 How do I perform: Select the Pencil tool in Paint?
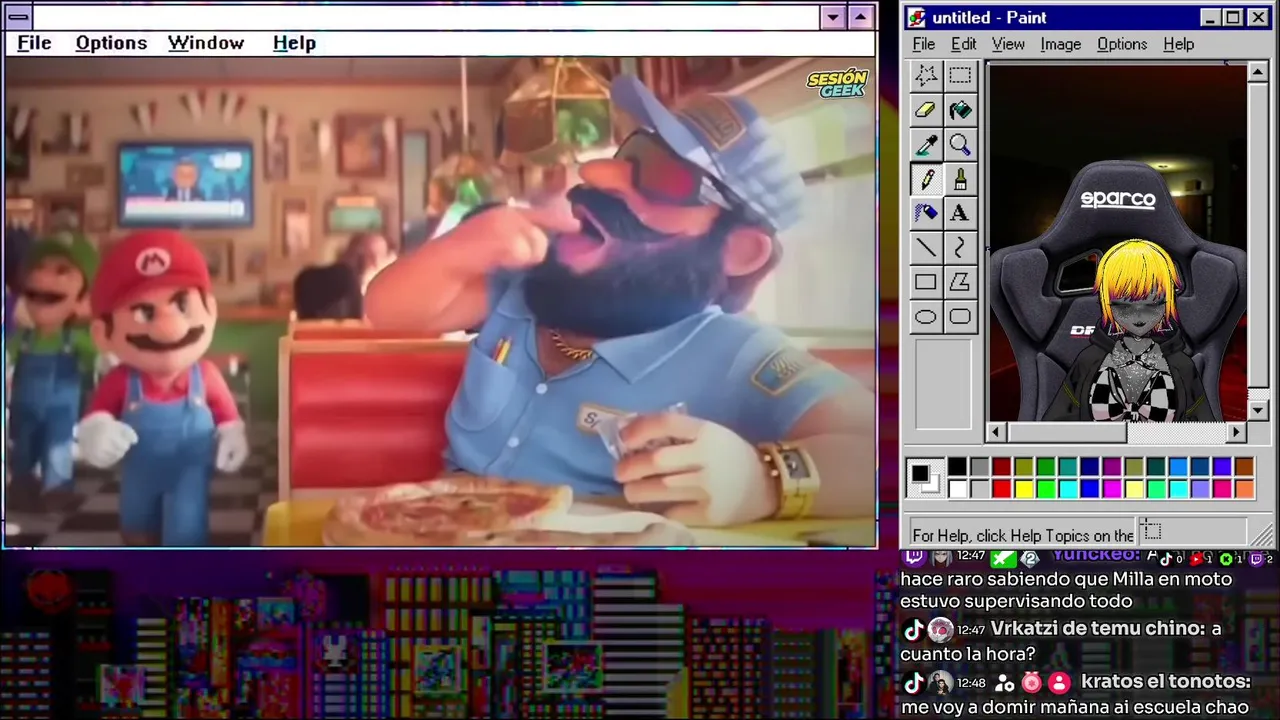pos(926,179)
